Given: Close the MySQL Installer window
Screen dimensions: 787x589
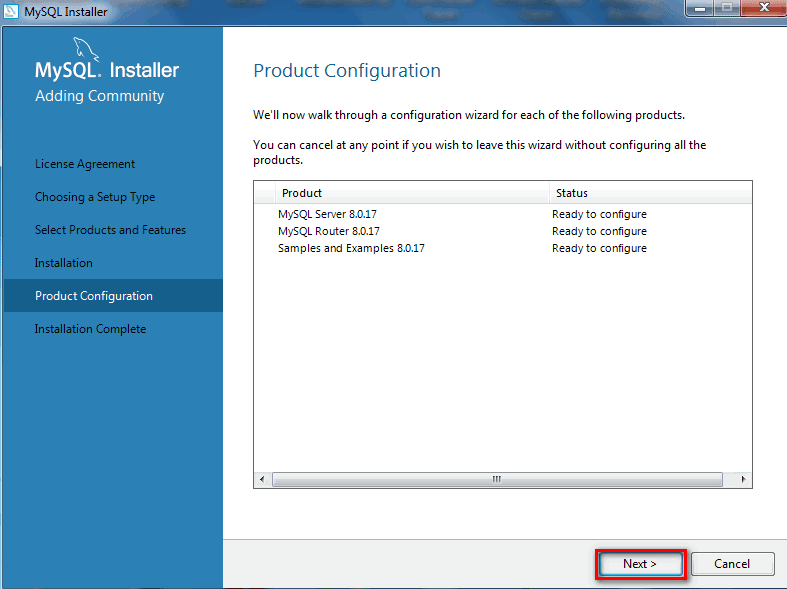Looking at the screenshot, I should click(764, 8).
